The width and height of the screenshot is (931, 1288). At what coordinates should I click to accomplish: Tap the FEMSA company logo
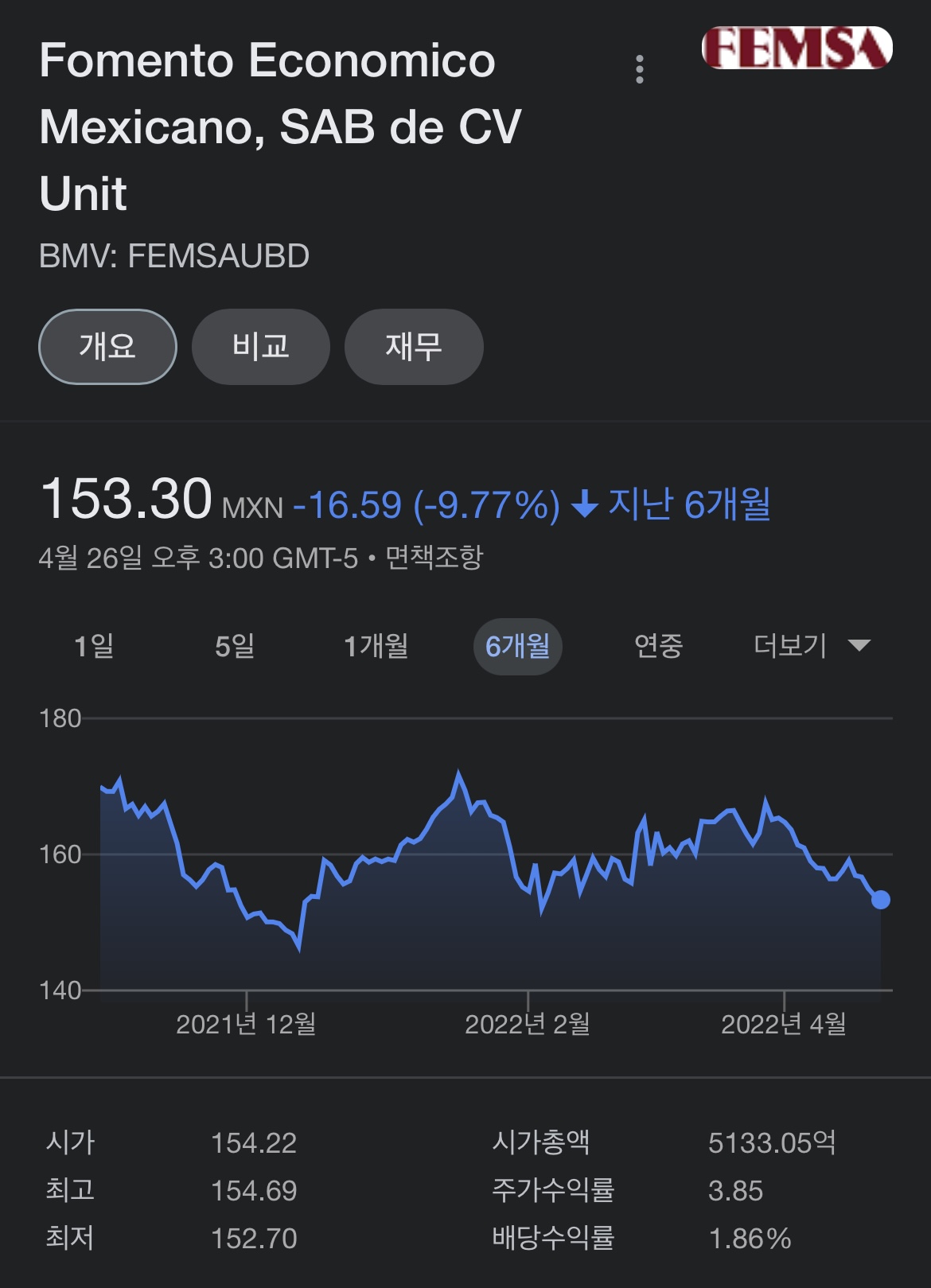pyautogui.click(x=797, y=48)
